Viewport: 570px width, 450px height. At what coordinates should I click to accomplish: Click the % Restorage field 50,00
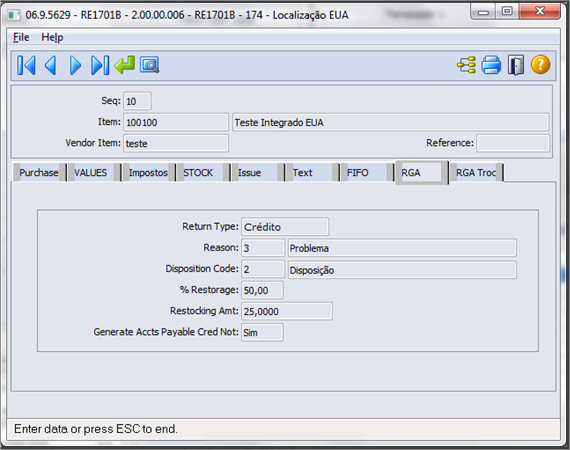click(262, 290)
